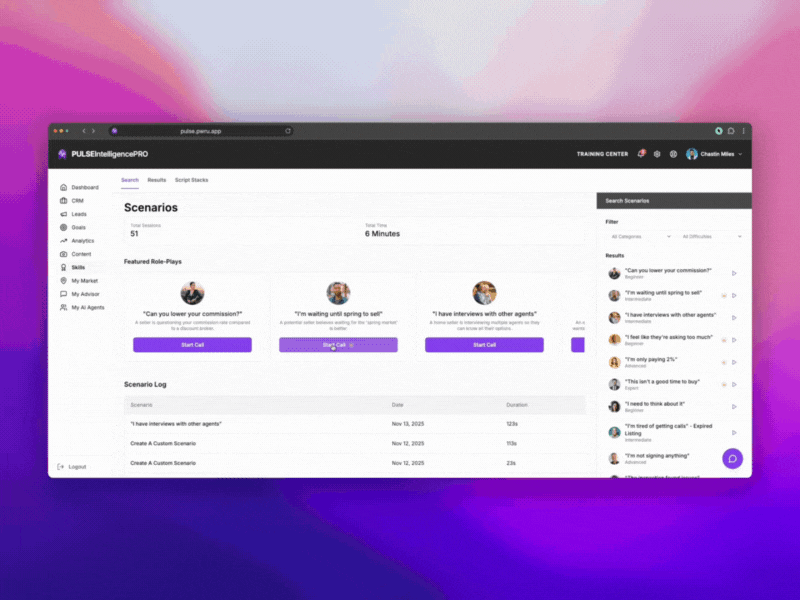This screenshot has width=800, height=600.
Task: Click the avatar on the commission role-play card
Action: click(x=192, y=293)
